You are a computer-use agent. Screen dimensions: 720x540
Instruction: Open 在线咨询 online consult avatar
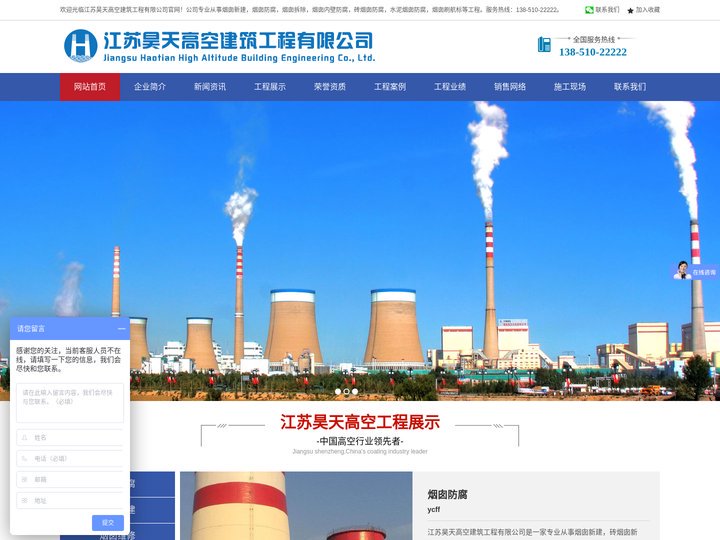(683, 270)
